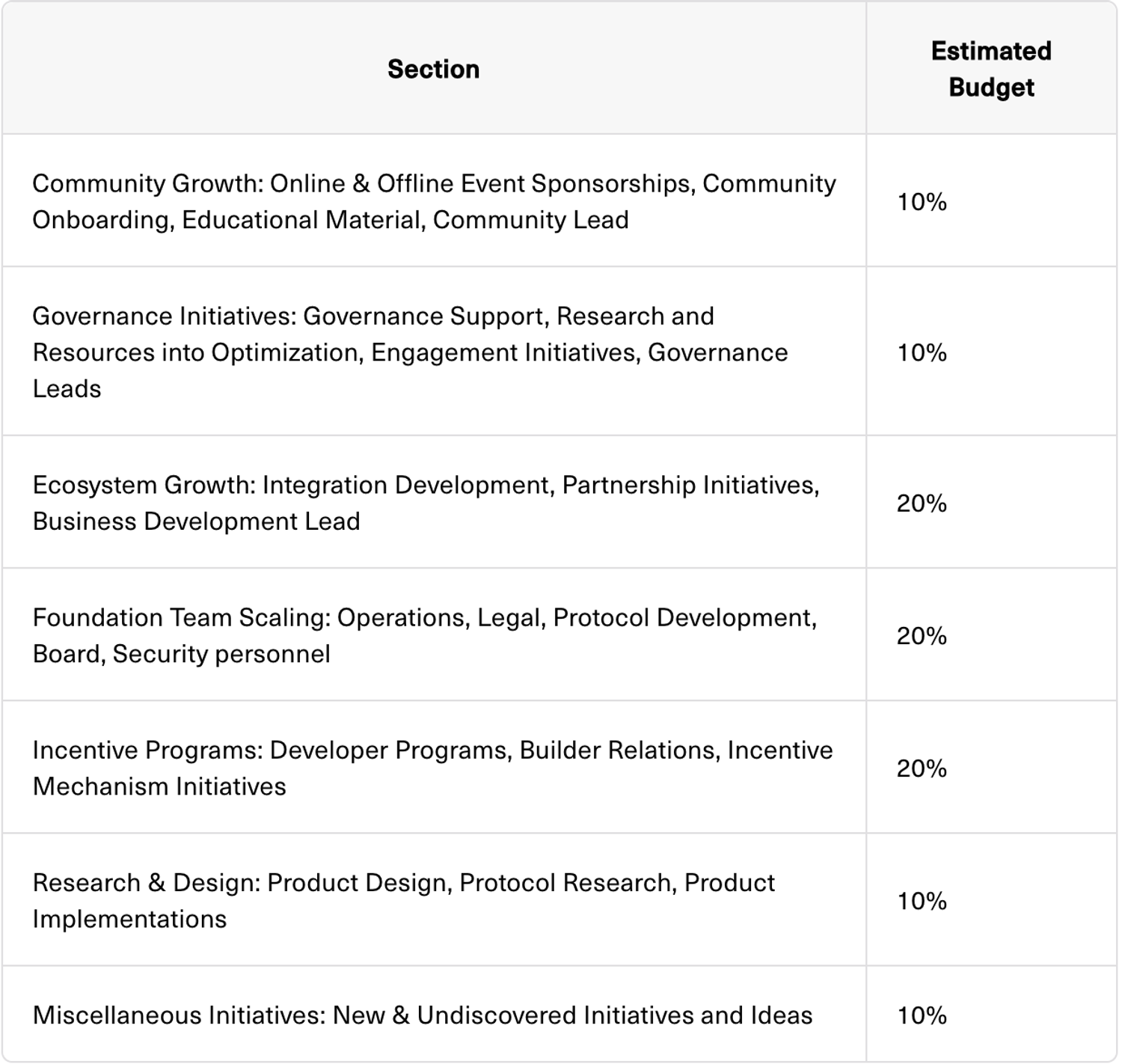Click the Incentive Programs 20% budget value

coord(922,768)
